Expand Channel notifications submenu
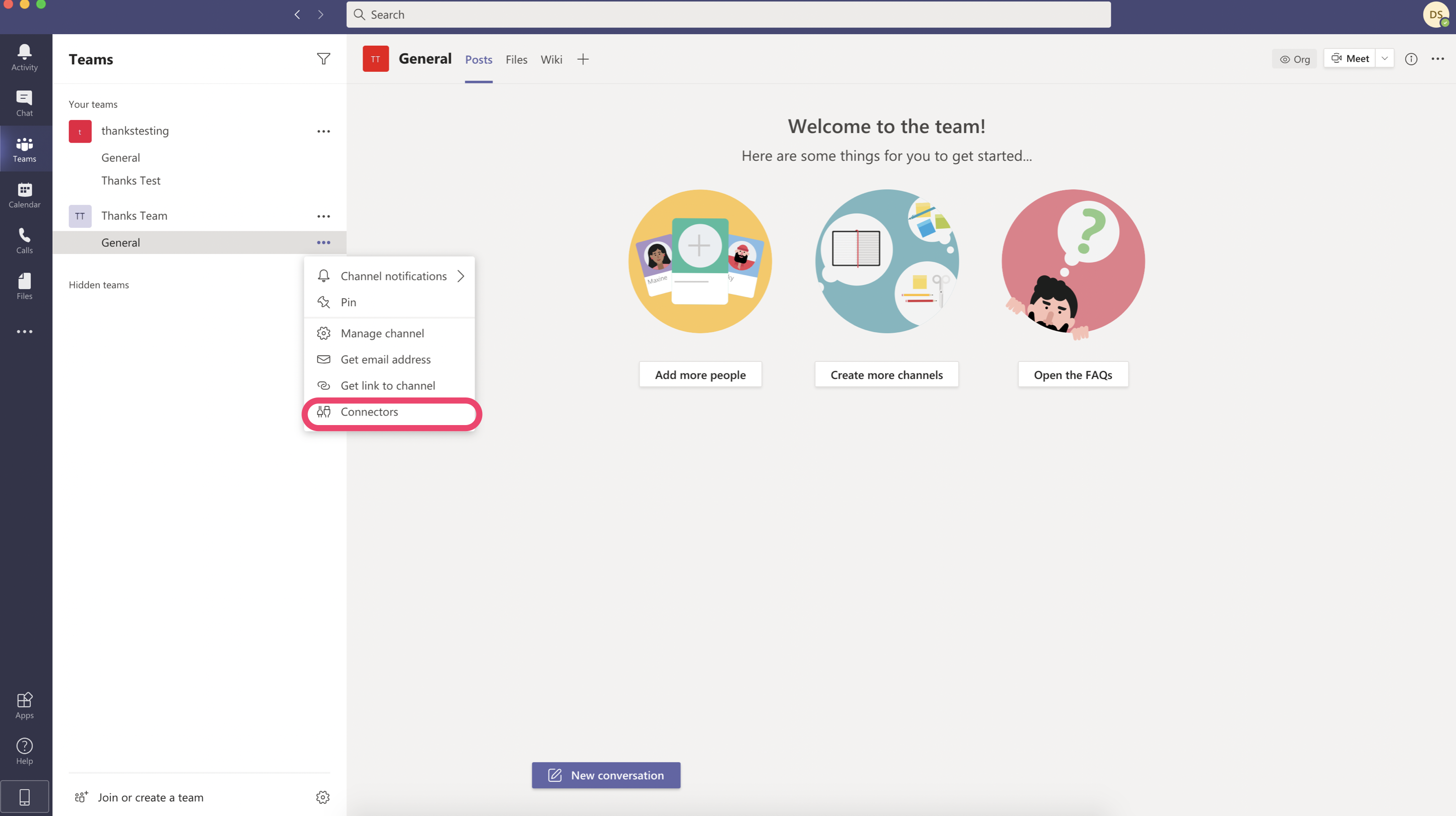This screenshot has height=816, width=1456. pos(393,276)
